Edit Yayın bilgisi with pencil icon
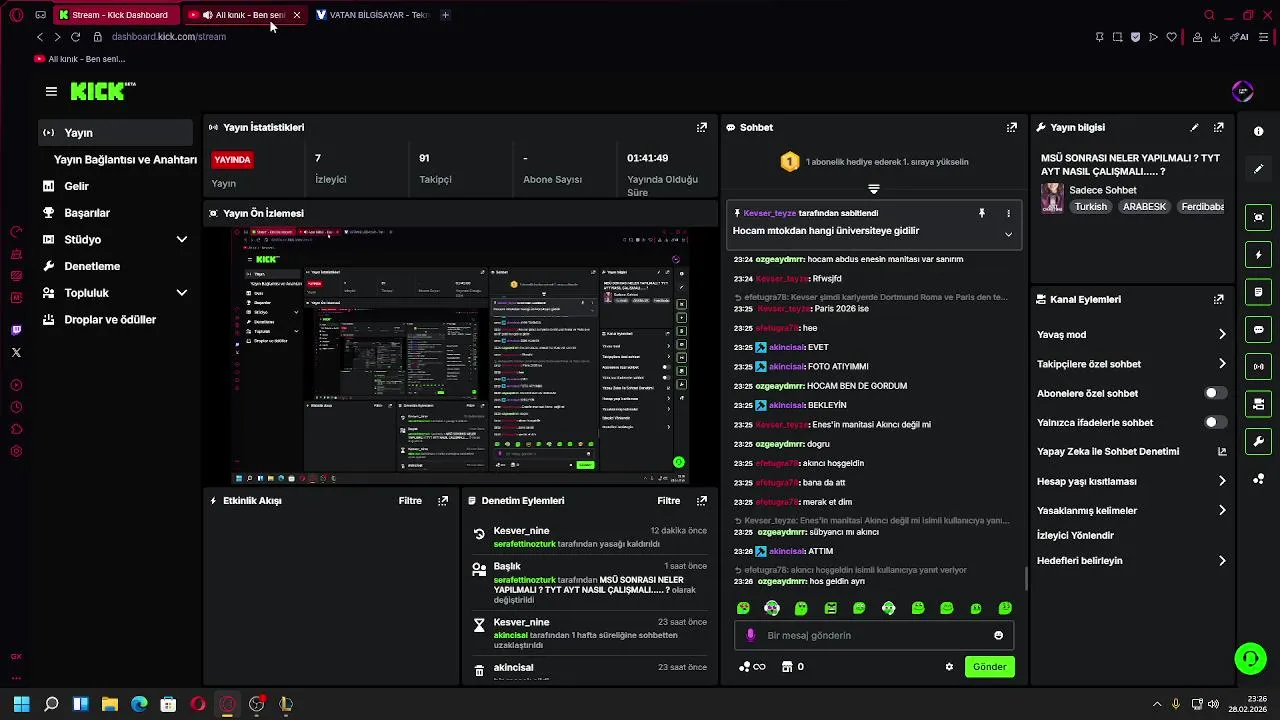Image resolution: width=1280 pixels, height=720 pixels. click(1194, 127)
